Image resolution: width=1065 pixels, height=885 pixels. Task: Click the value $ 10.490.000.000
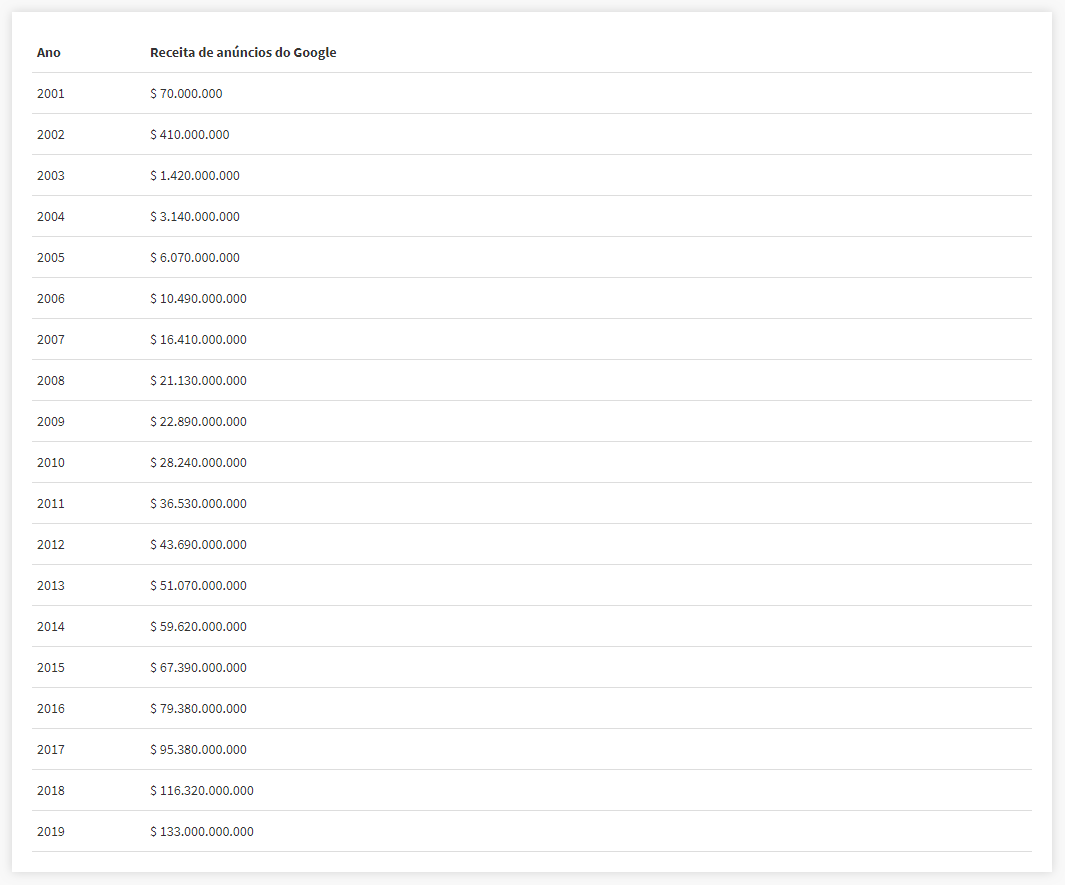pyautogui.click(x=198, y=298)
